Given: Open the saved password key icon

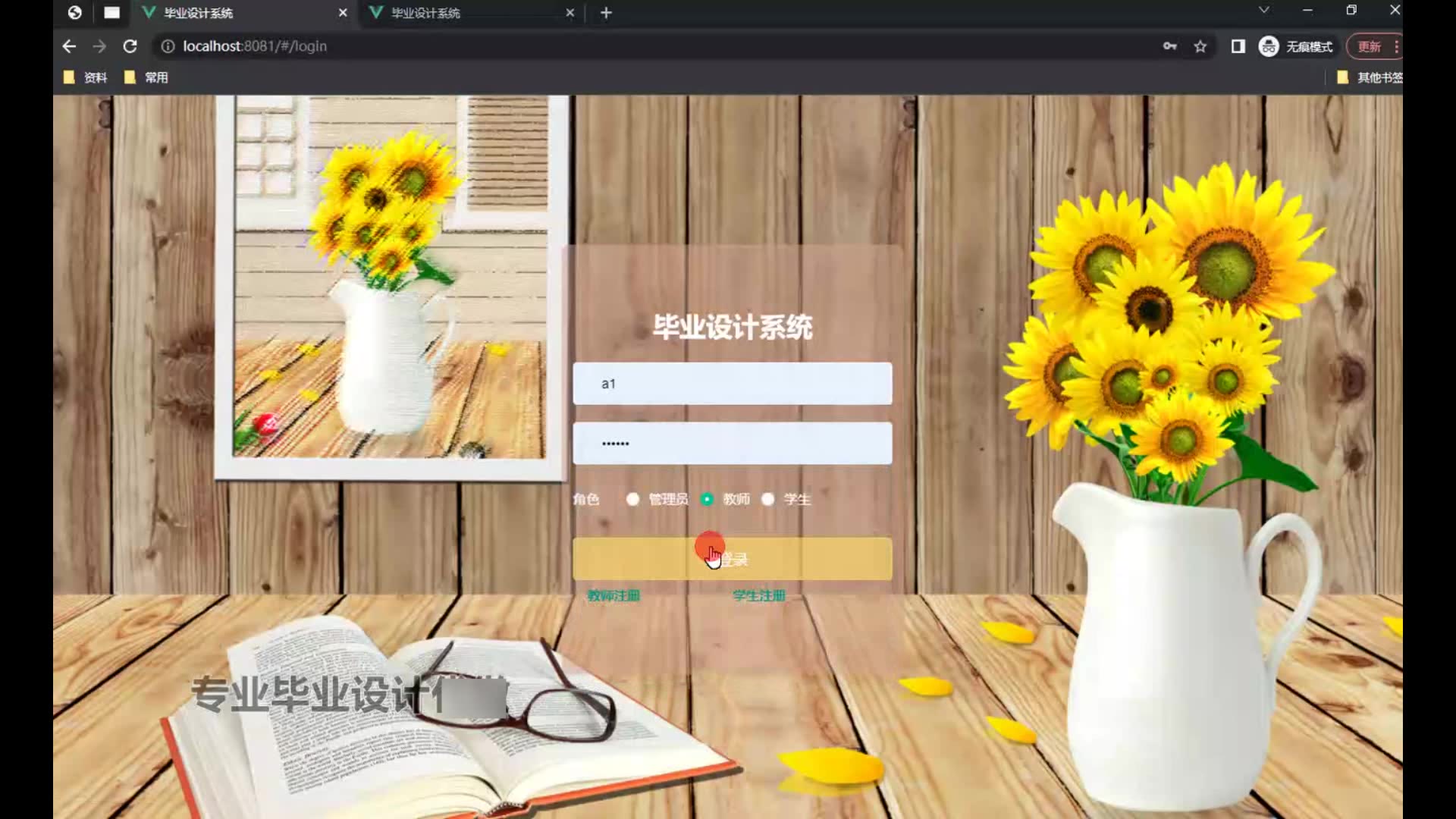Looking at the screenshot, I should pyautogui.click(x=1169, y=46).
